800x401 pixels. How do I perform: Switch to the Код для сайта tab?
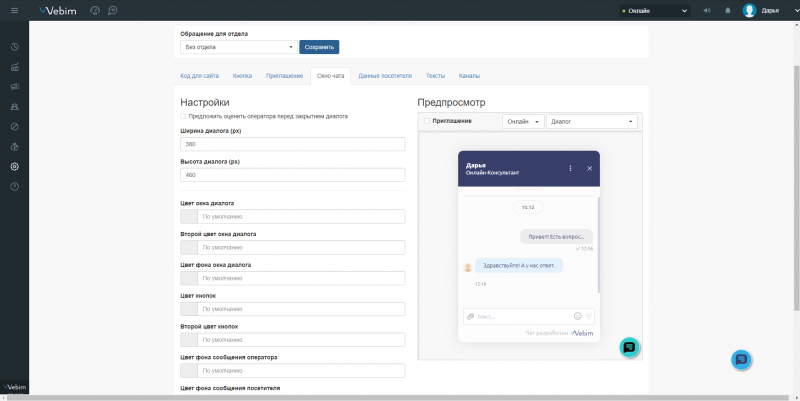click(x=199, y=76)
